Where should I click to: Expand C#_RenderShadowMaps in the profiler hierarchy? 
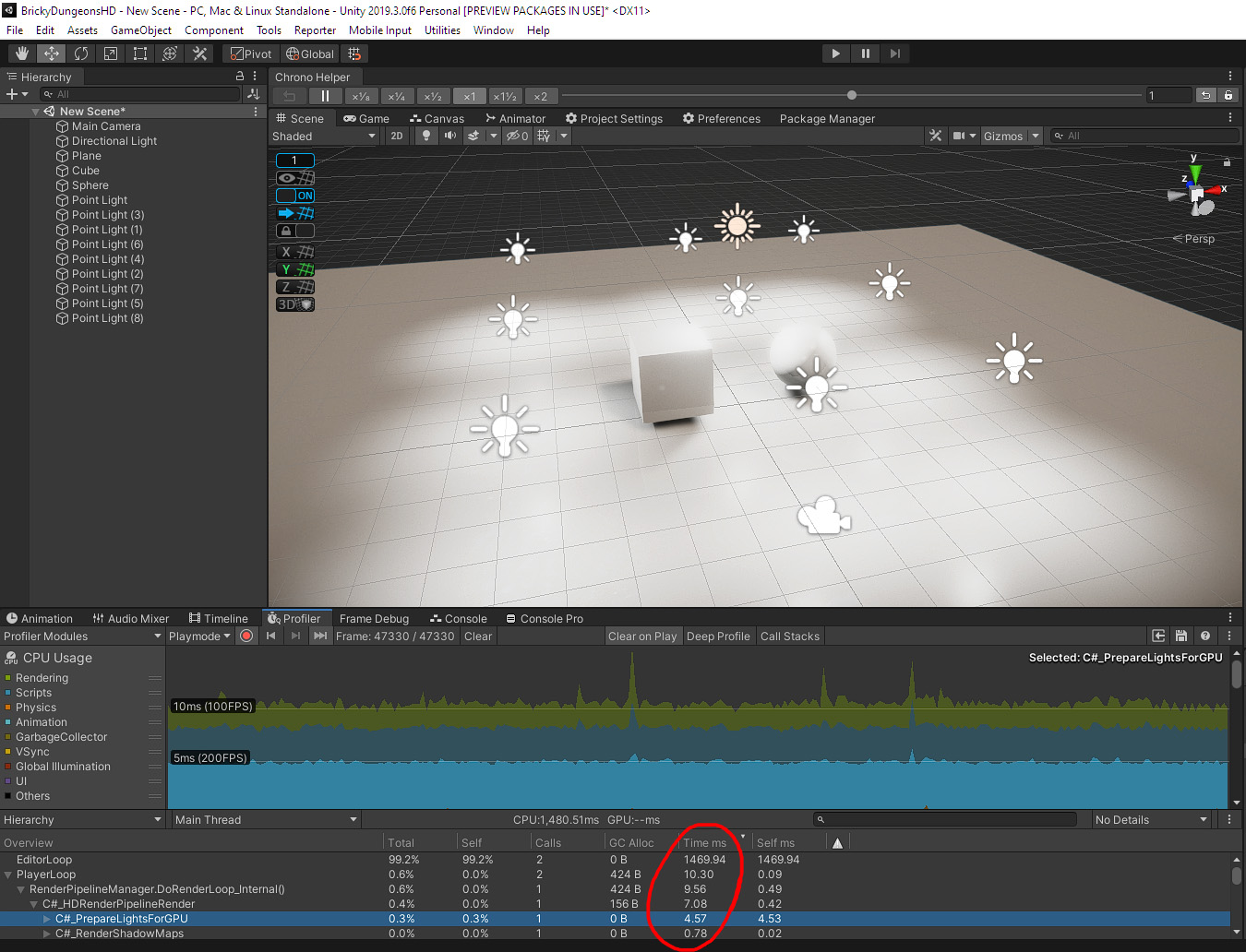click(x=46, y=934)
